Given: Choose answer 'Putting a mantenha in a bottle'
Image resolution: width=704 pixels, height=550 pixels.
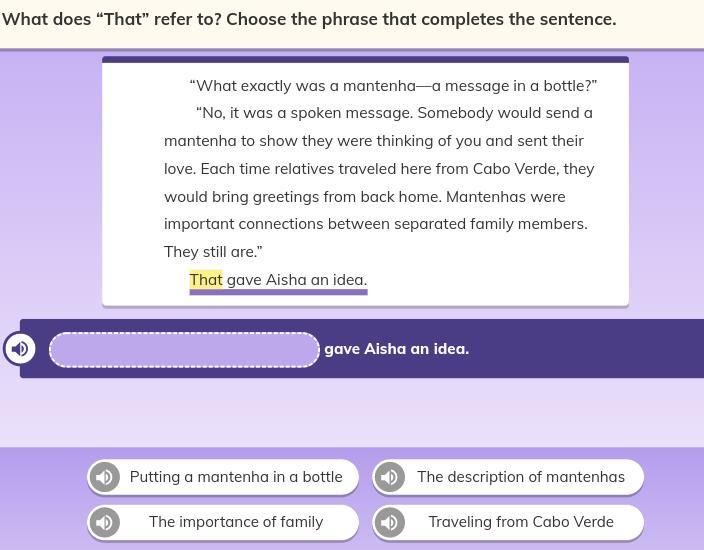Looking at the screenshot, I should click(x=223, y=477).
